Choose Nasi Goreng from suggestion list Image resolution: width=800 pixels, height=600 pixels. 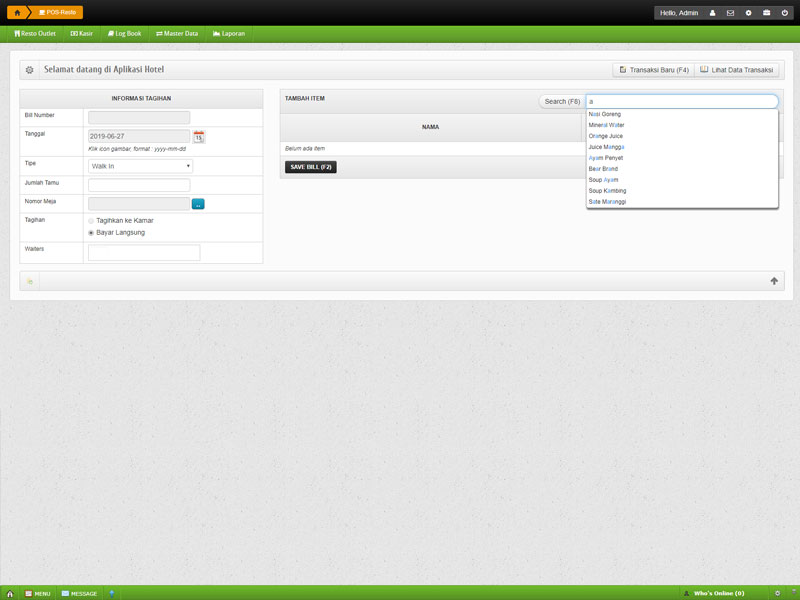605,114
